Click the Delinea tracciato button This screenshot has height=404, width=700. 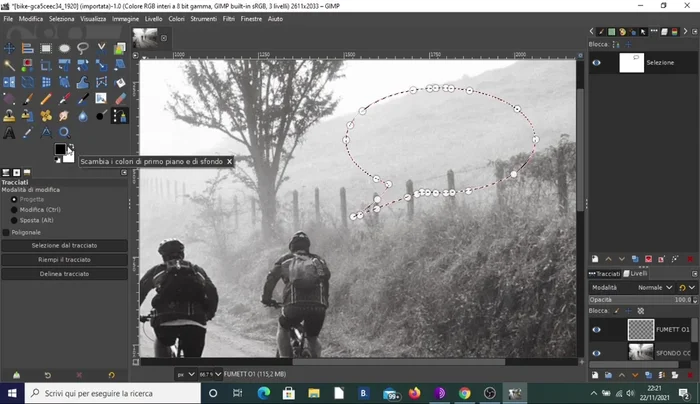pos(64,273)
